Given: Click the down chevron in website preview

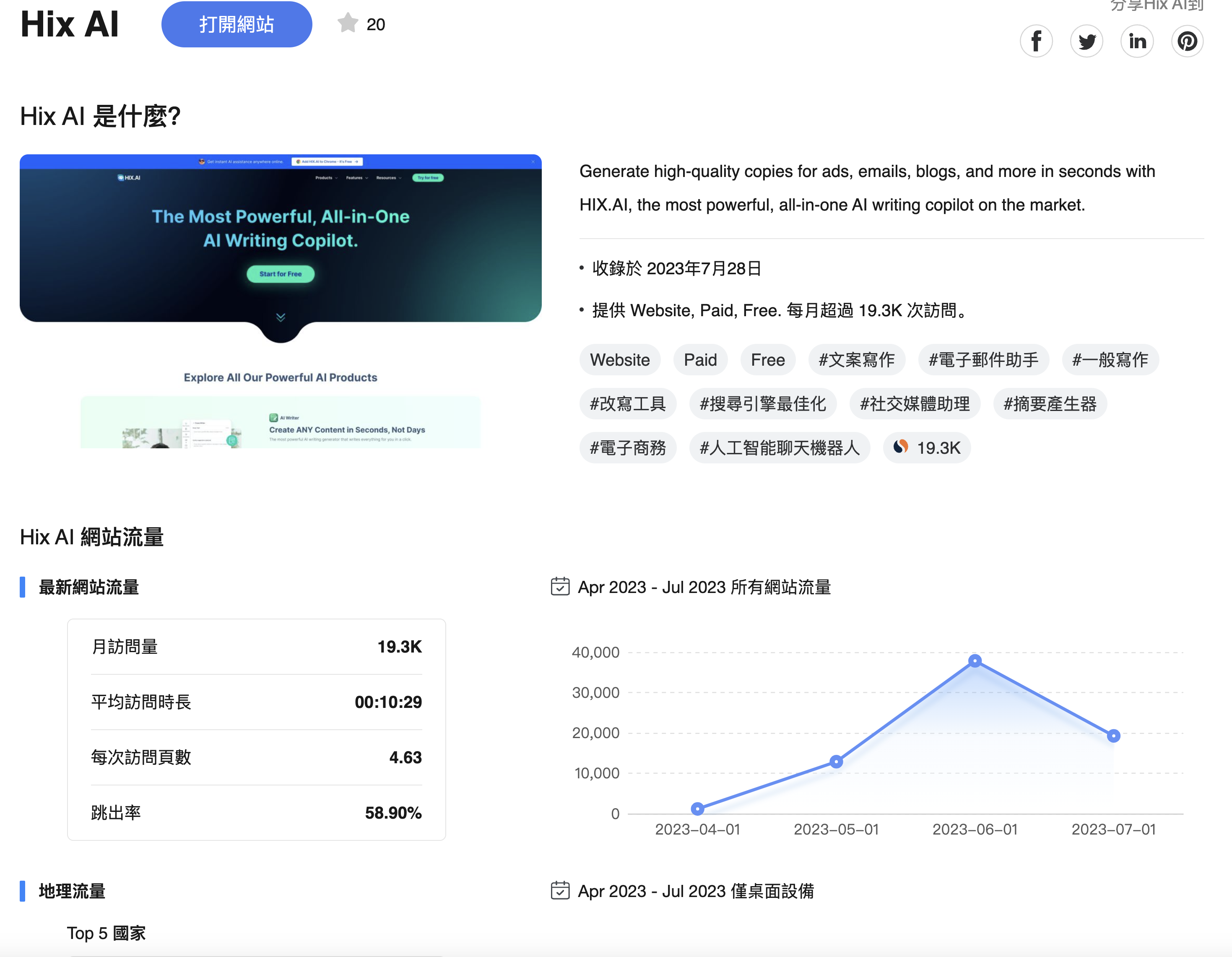Looking at the screenshot, I should pos(281,318).
